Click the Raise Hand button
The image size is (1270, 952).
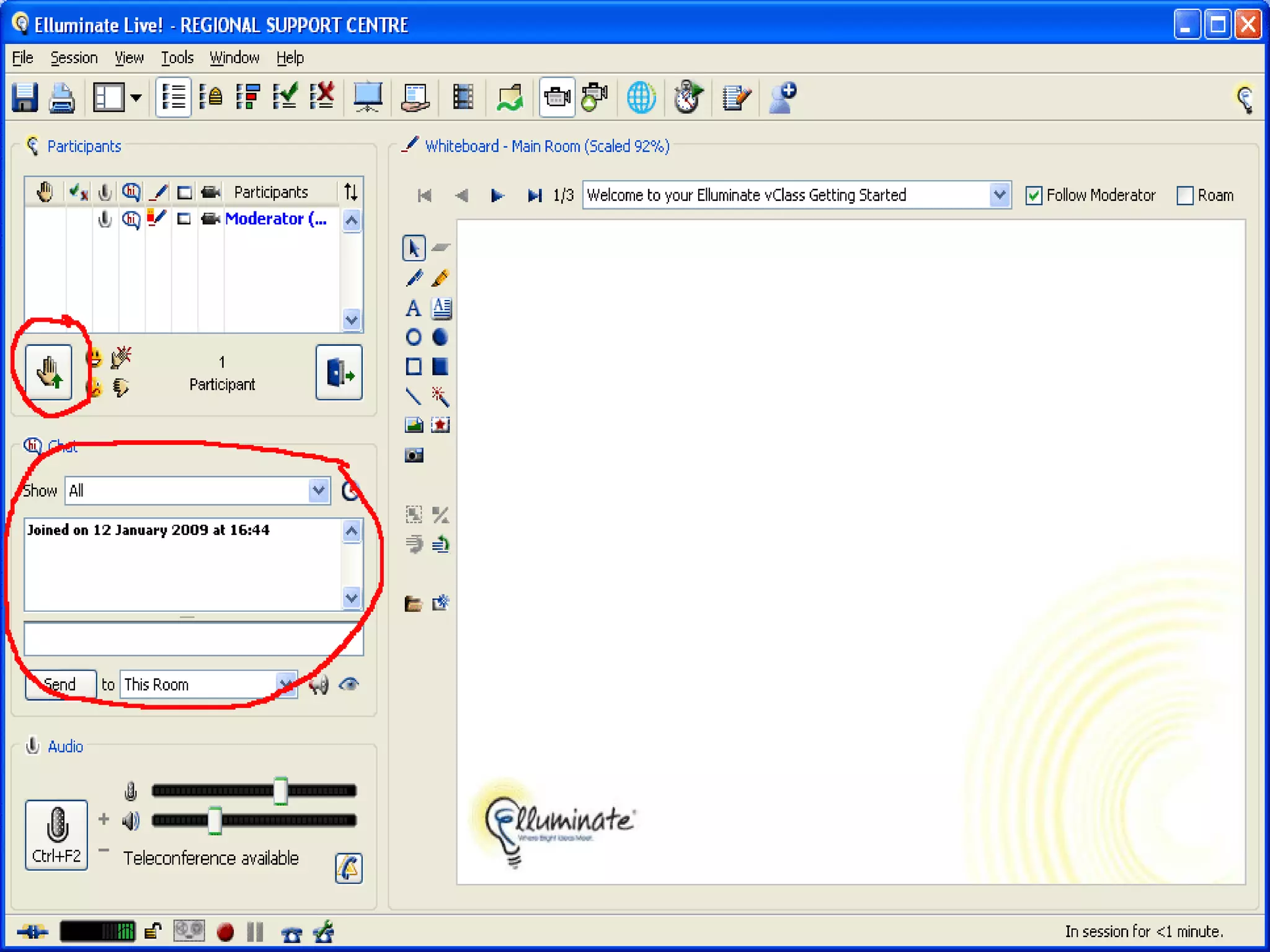48,372
